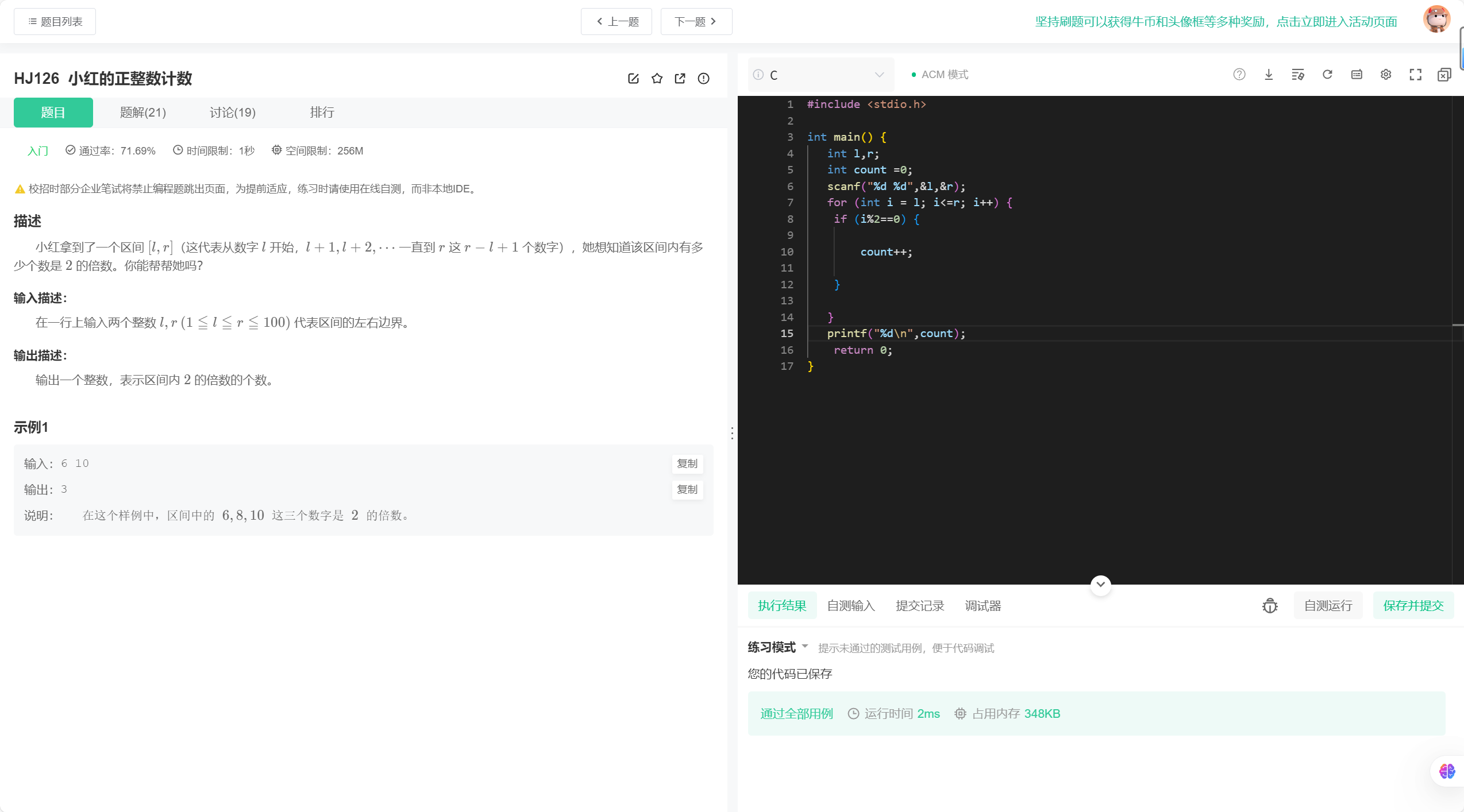Favorite the problem with the star icon

pyautogui.click(x=657, y=79)
